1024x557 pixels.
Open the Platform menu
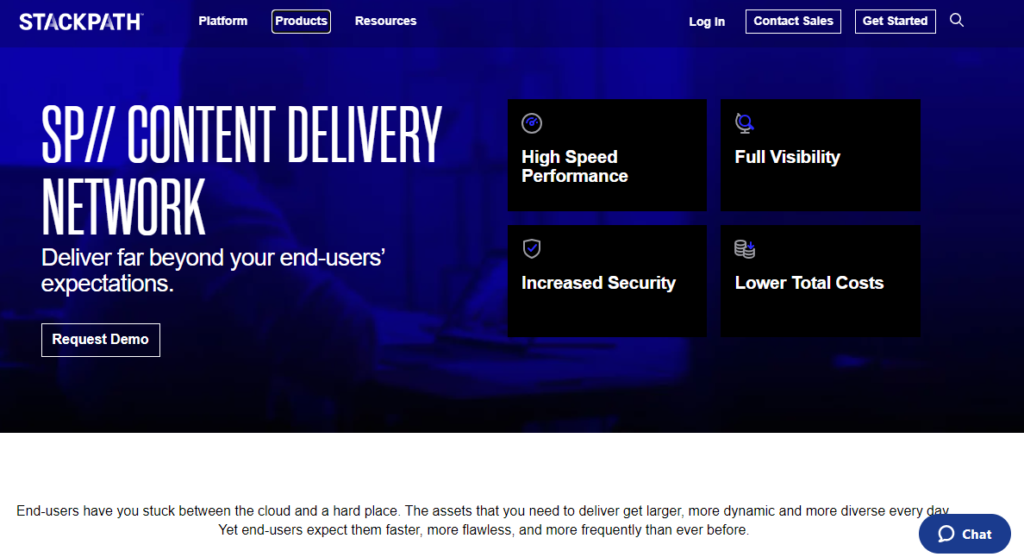pyautogui.click(x=223, y=21)
